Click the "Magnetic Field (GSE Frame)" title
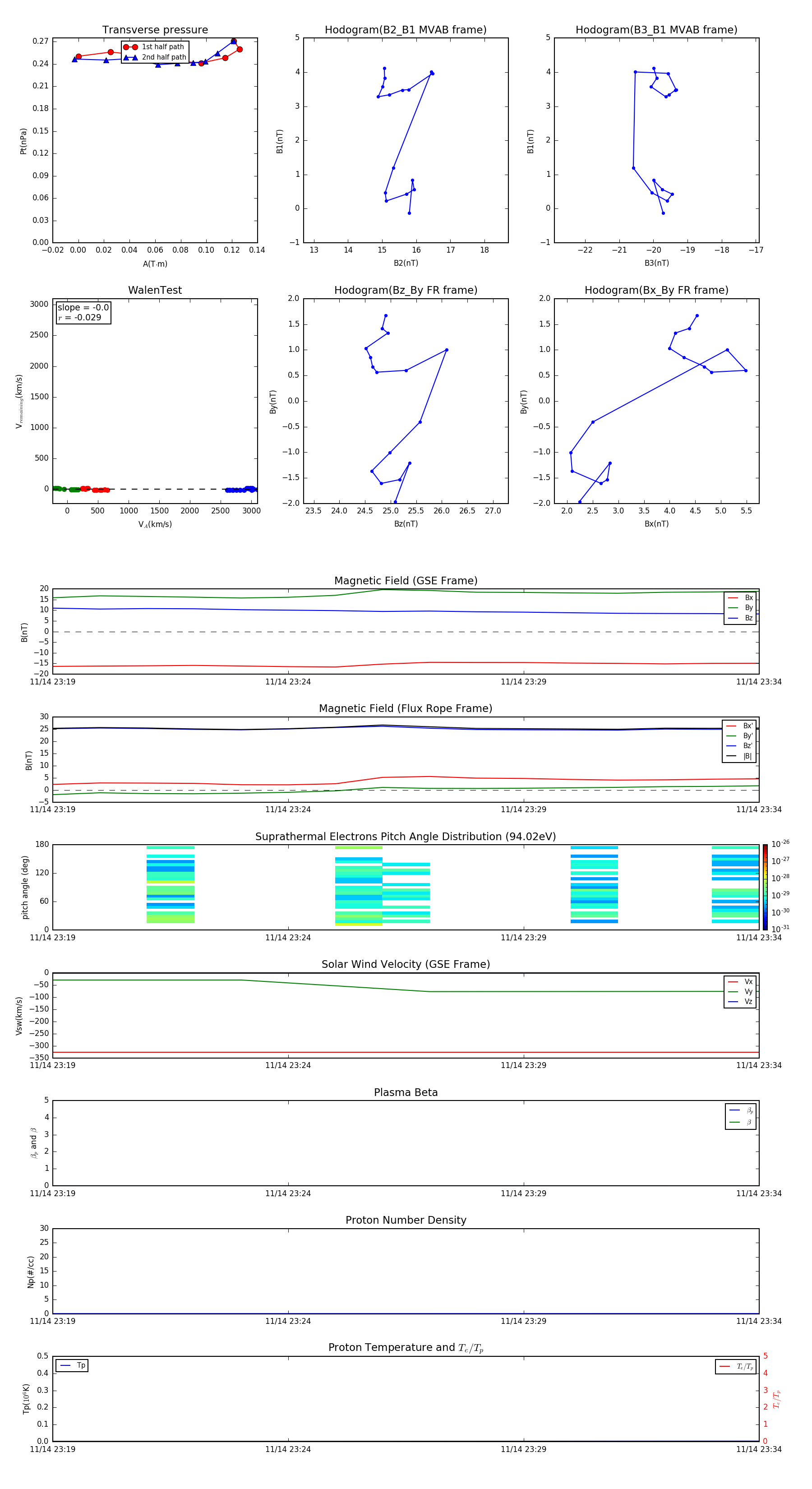This screenshot has width=812, height=1489. point(406,581)
